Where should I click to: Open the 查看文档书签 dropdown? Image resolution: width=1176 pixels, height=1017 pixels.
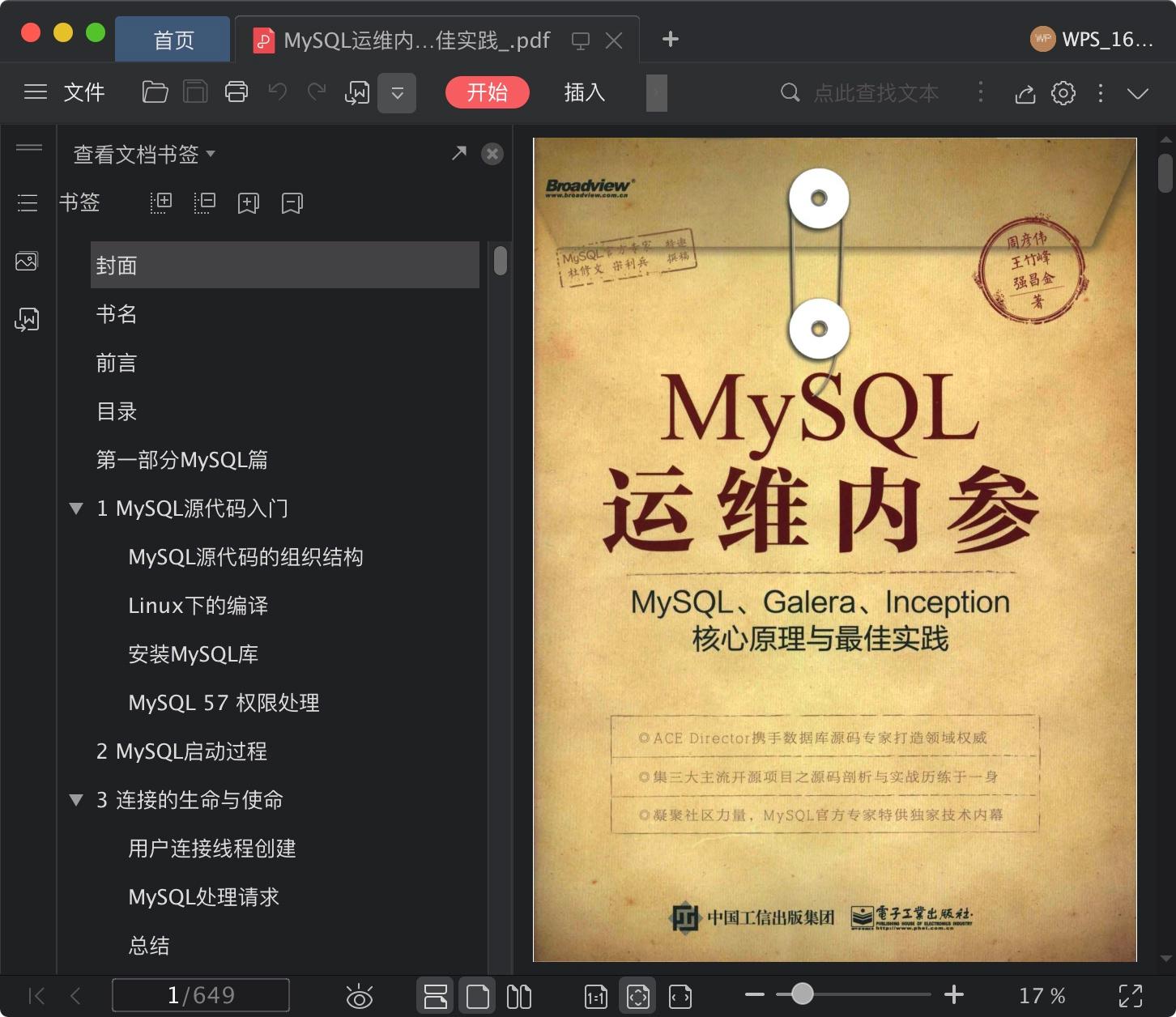(x=144, y=154)
